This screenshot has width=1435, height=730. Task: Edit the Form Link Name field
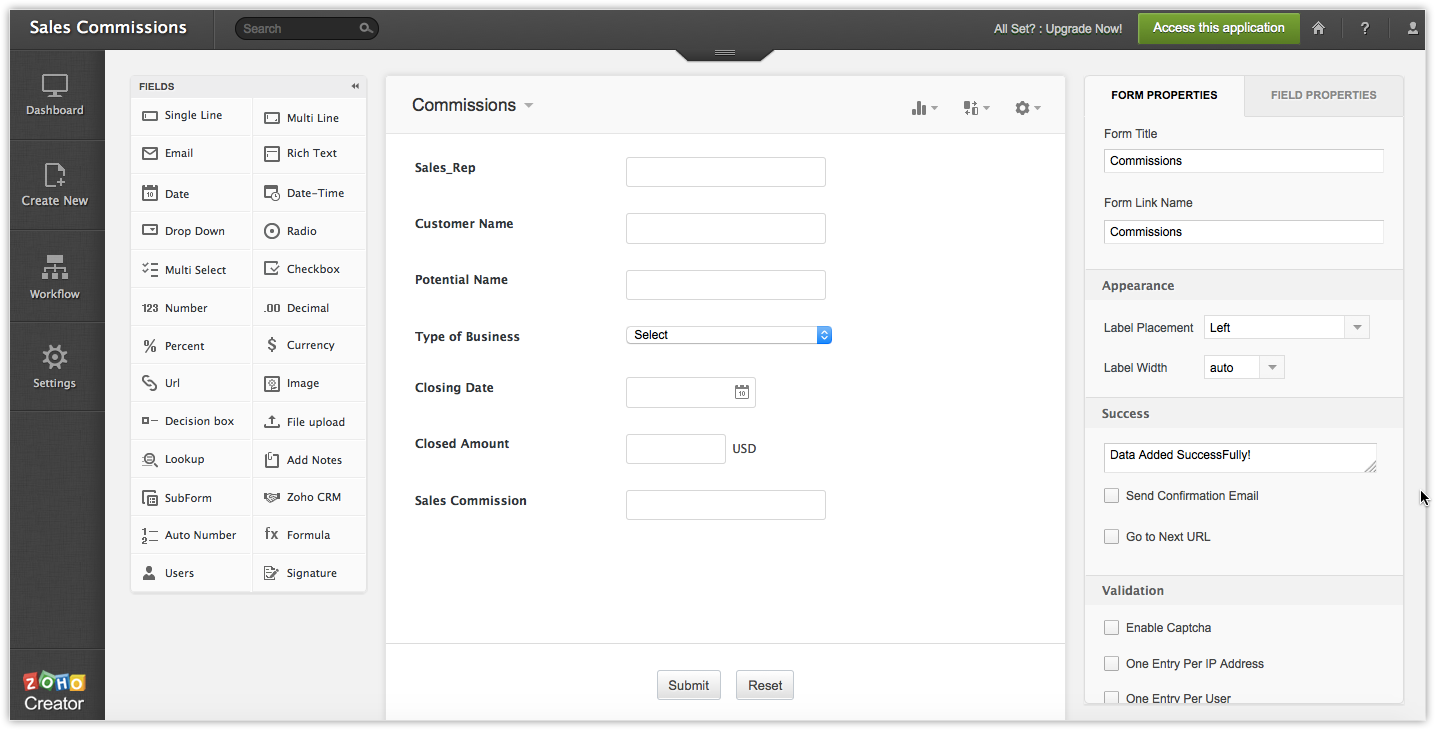pyautogui.click(x=1244, y=232)
